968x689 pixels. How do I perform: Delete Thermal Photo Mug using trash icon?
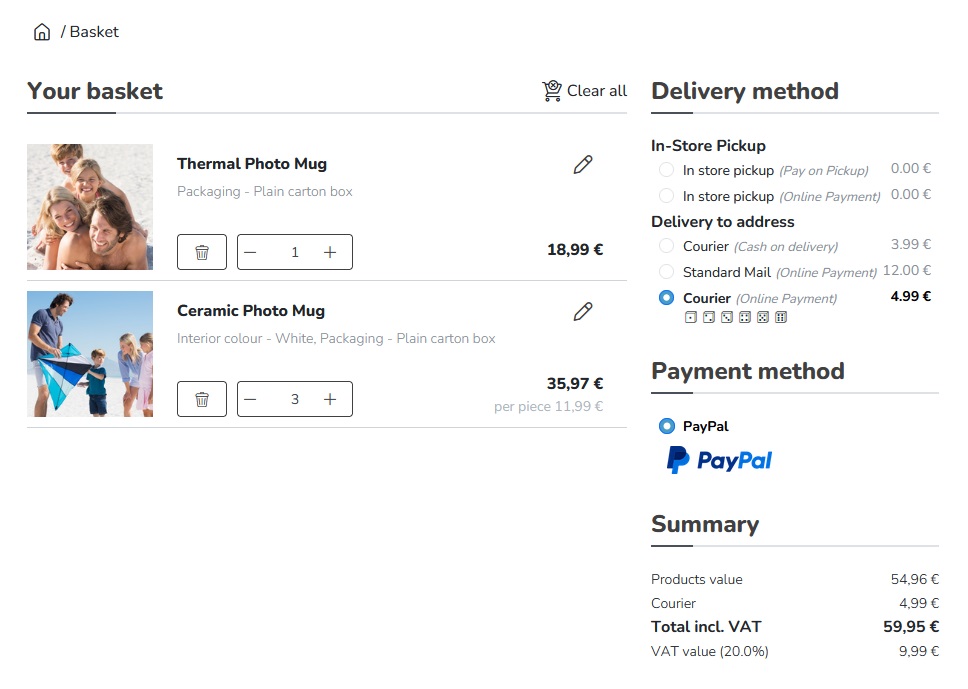[202, 252]
